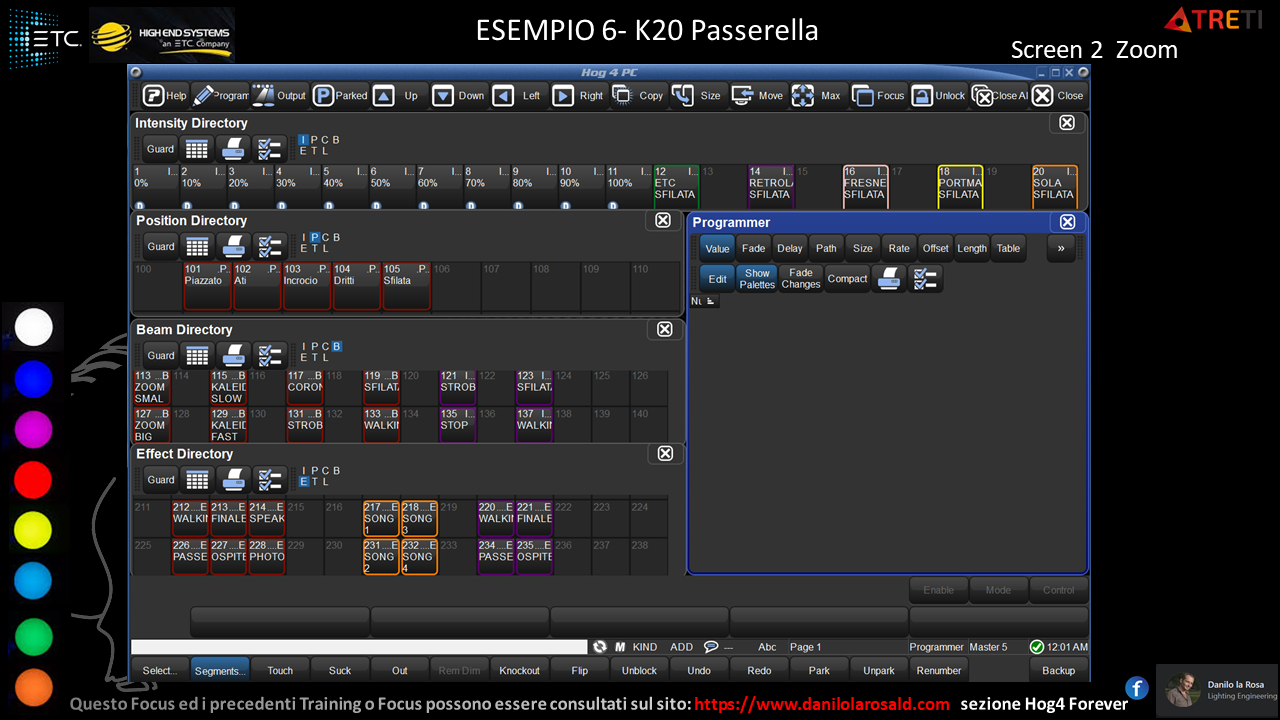Switch Effect Directory to spreadsheet view
The image size is (1280, 720).
pos(197,479)
